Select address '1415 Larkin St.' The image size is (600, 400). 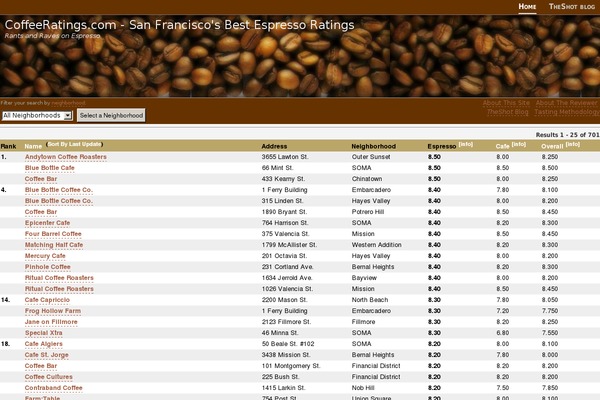tap(283, 388)
